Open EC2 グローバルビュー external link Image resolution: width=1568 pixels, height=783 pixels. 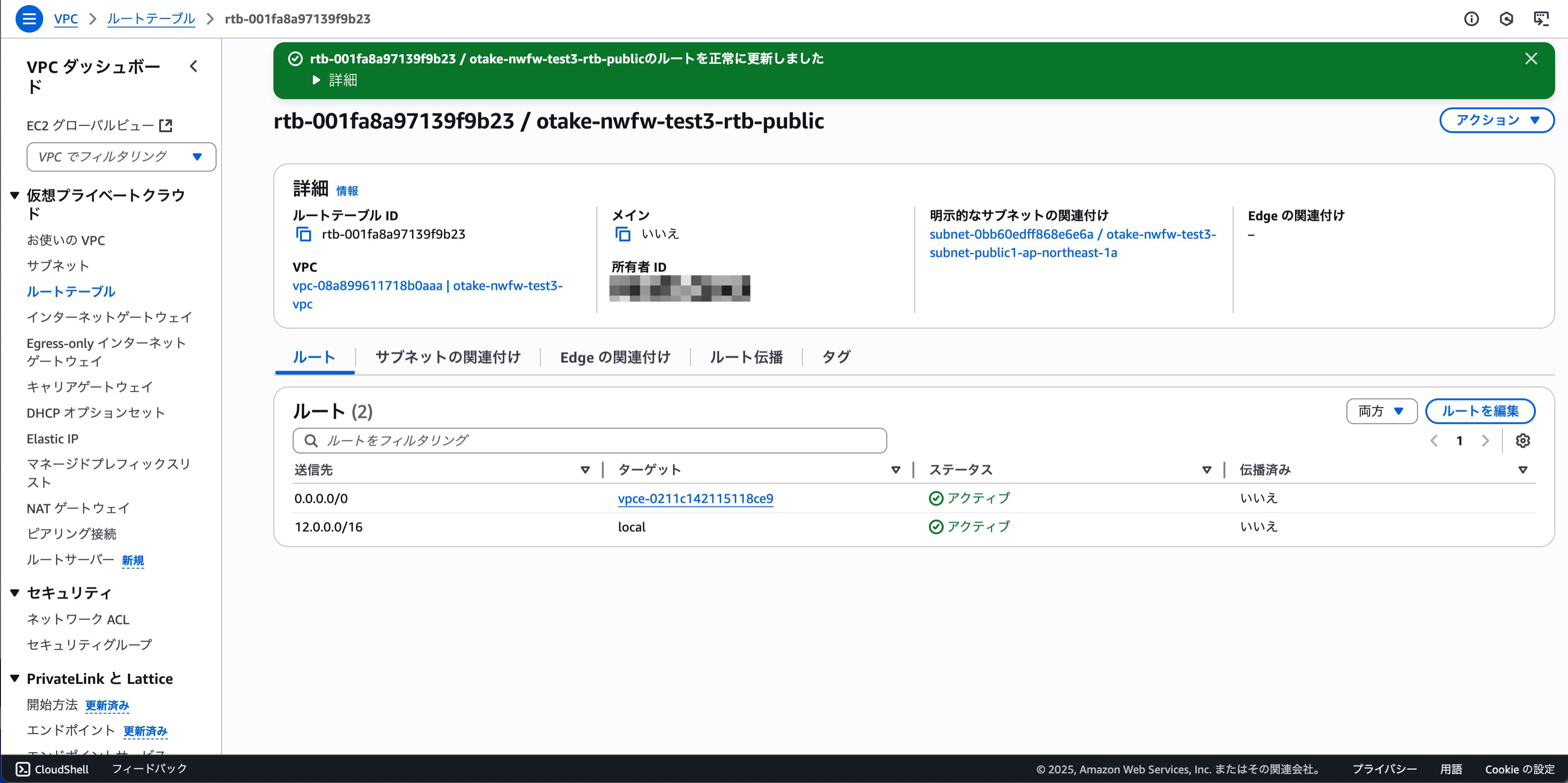tap(99, 125)
